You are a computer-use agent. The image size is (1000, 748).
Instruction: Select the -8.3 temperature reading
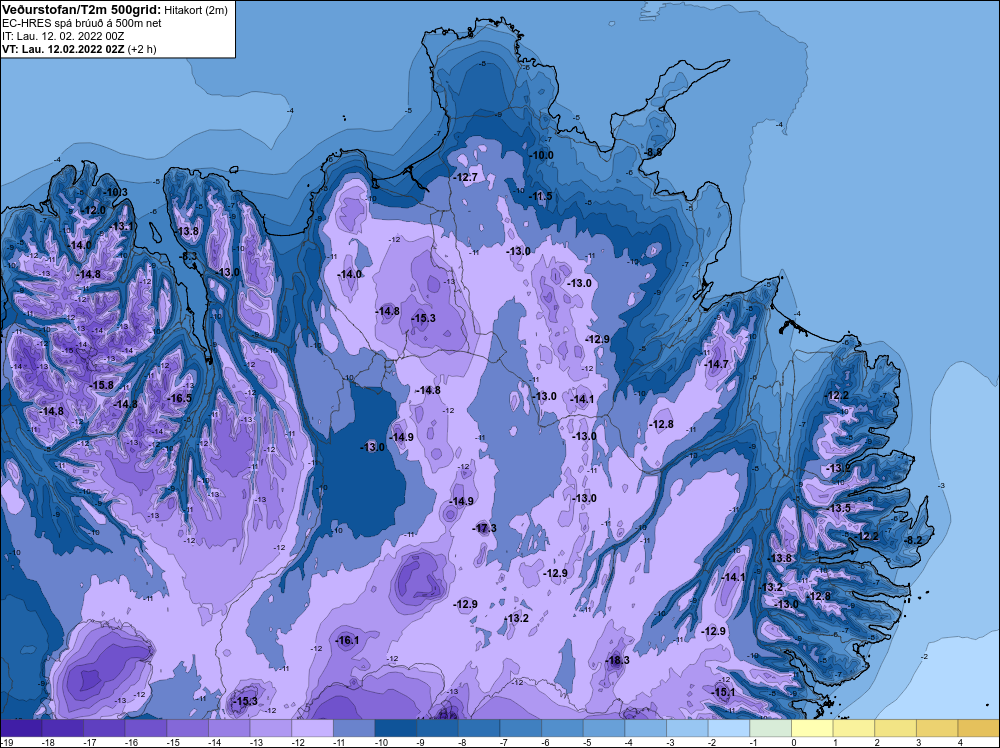(189, 256)
